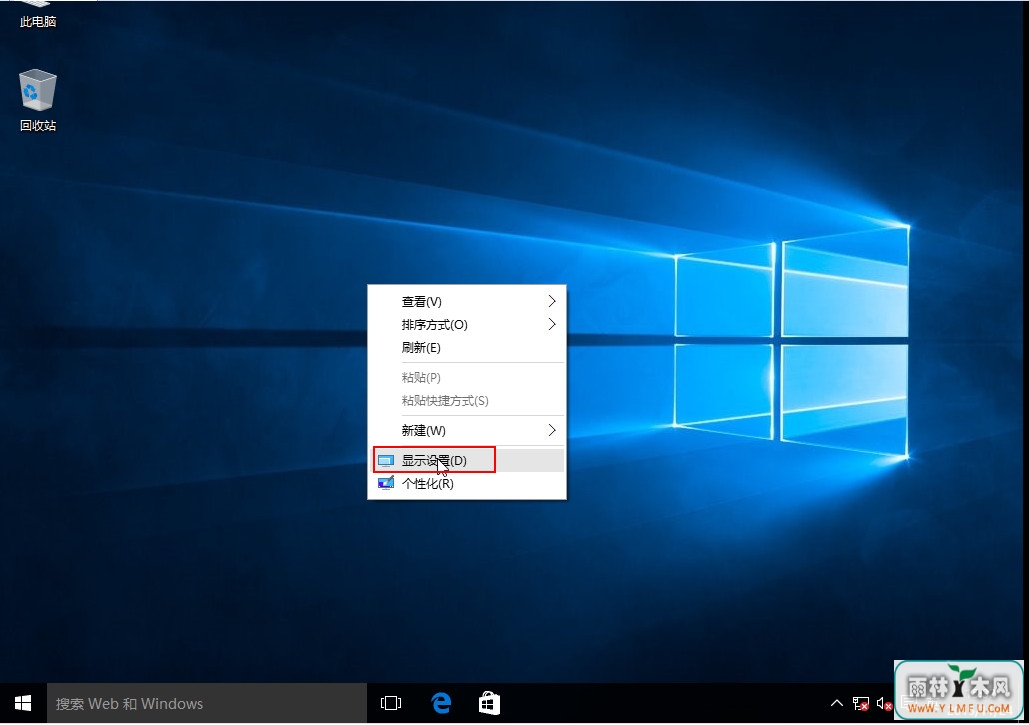Open 个性化(R) from the context menu
Screen dimensions: 1029x725
[467, 484]
